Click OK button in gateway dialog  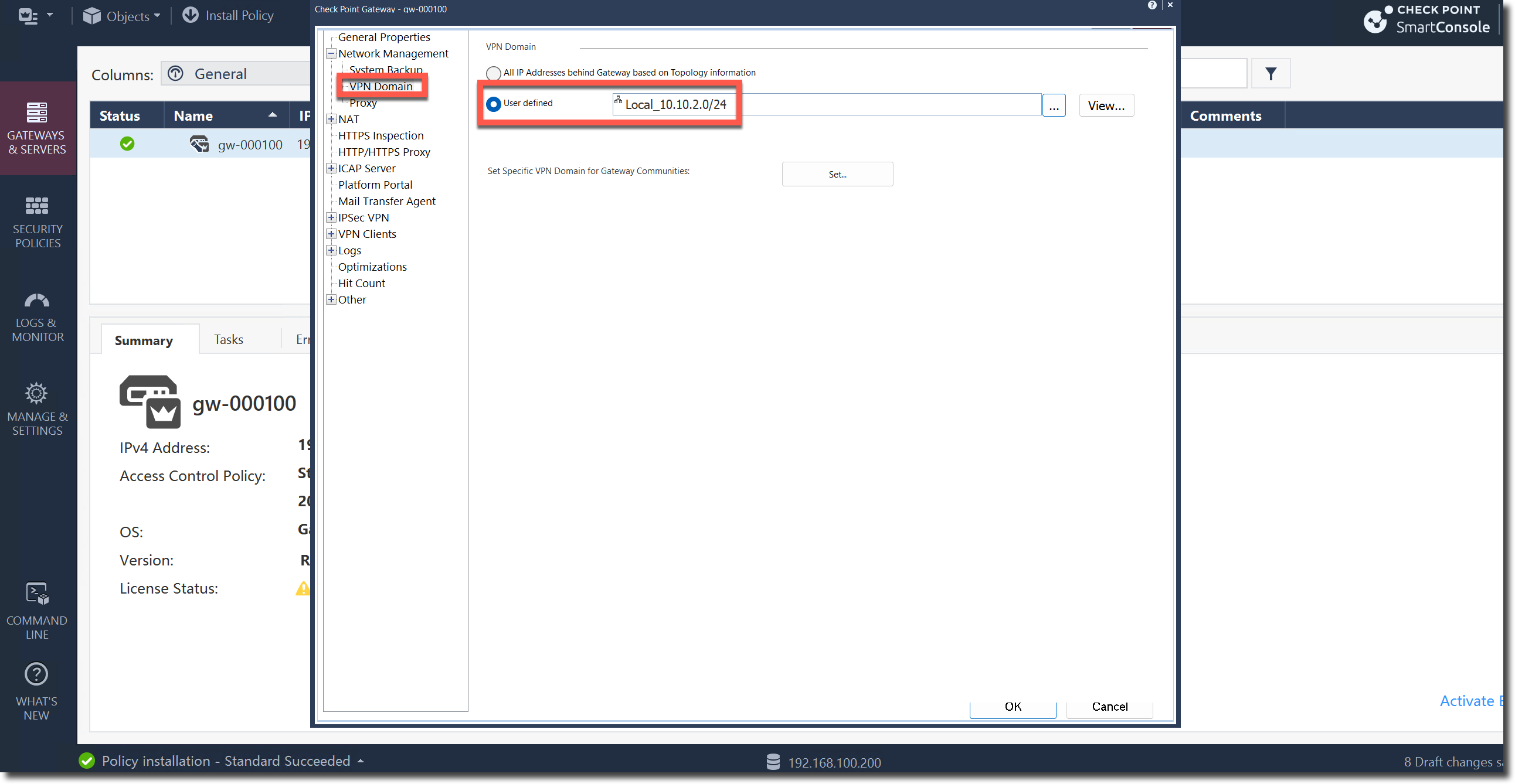pos(1012,707)
